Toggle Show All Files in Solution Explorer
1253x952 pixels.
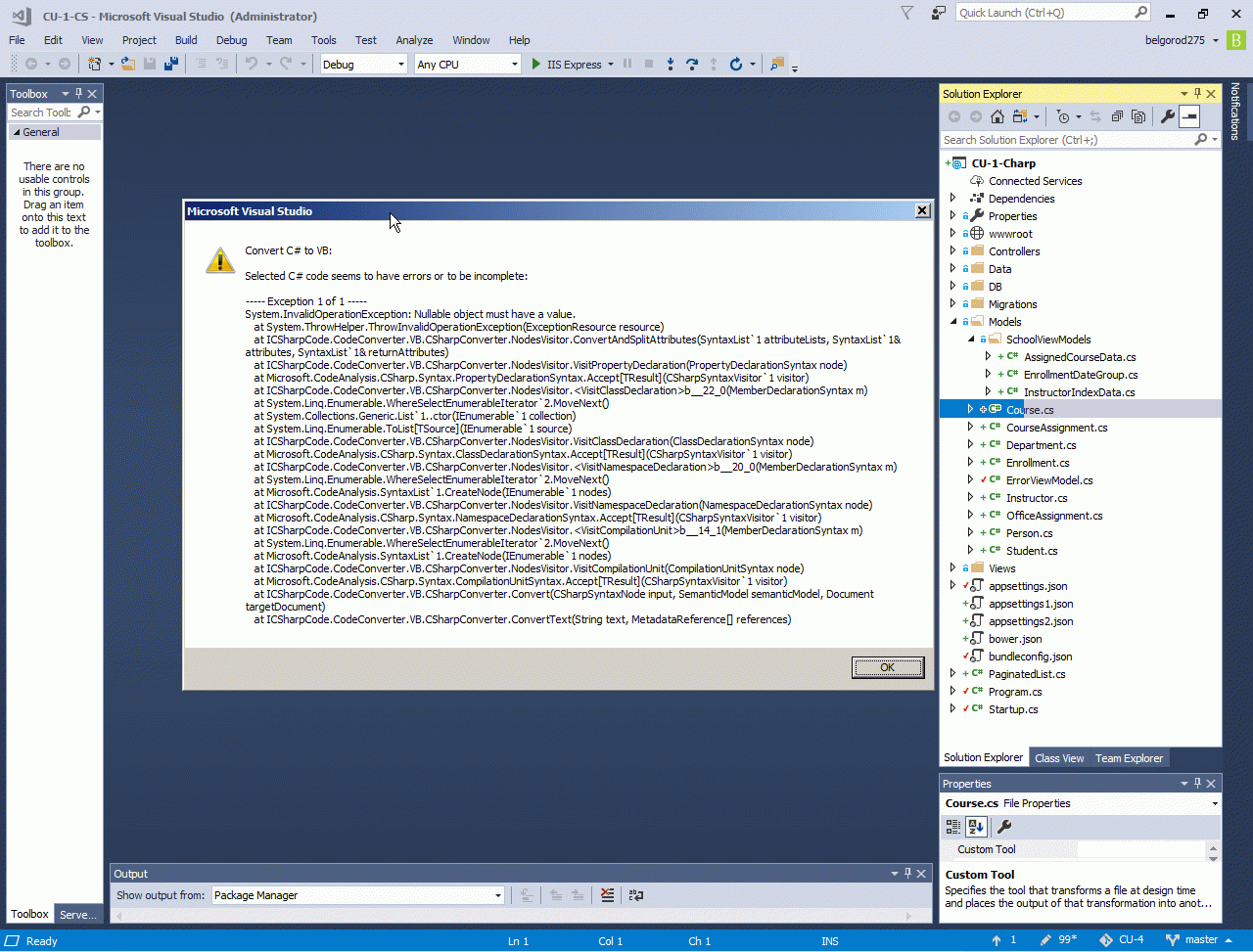(x=1138, y=116)
